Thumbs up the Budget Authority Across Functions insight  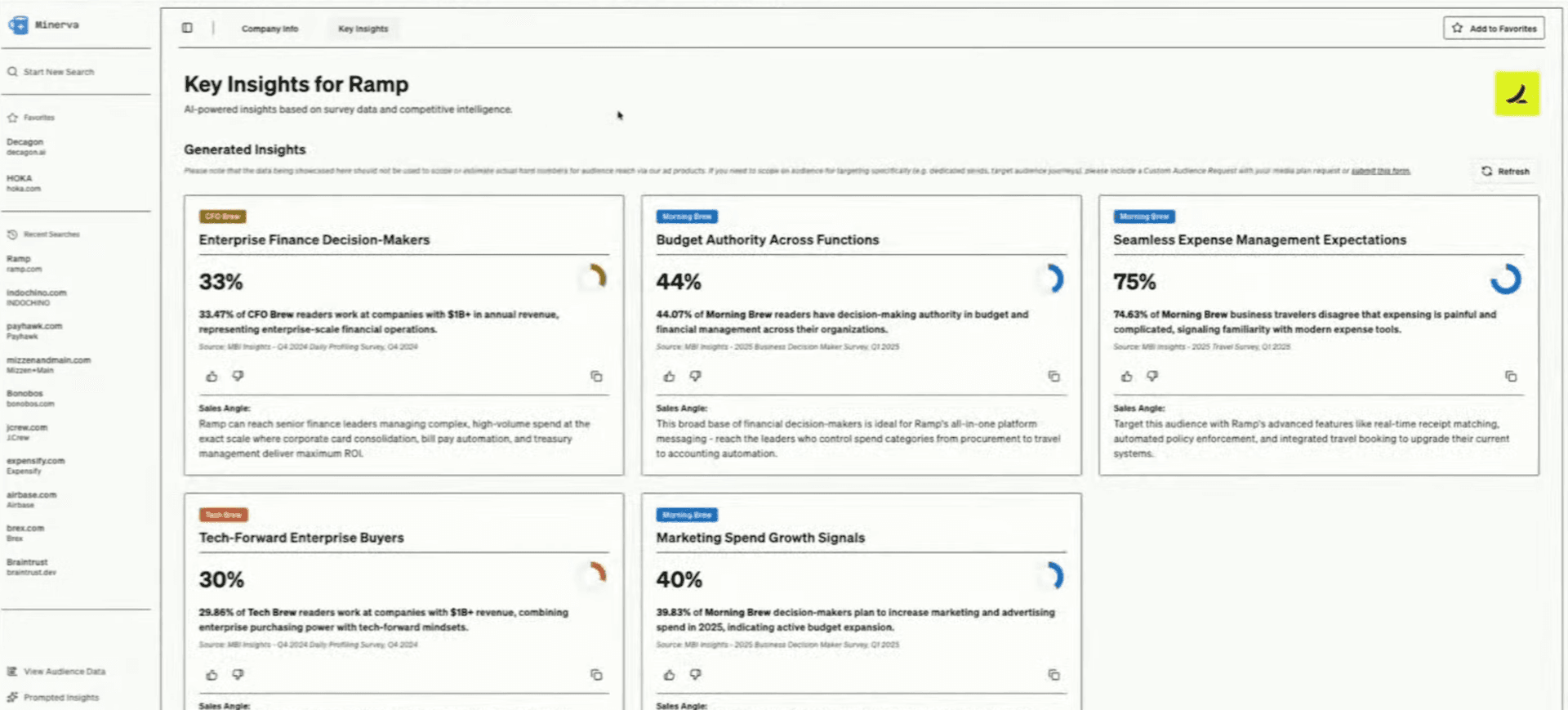[x=669, y=377]
